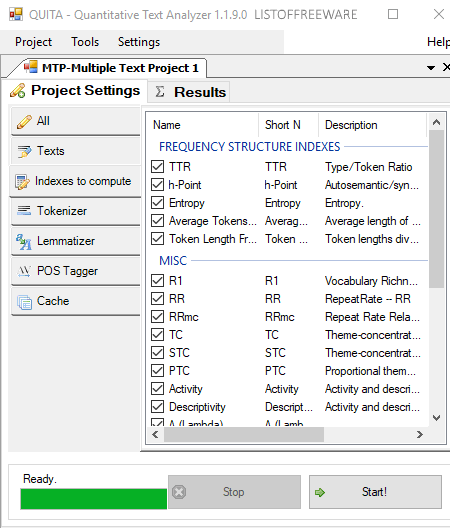Viewport: 450px width, 528px height.
Task: Toggle the Entropy checkbox
Action: (158, 203)
